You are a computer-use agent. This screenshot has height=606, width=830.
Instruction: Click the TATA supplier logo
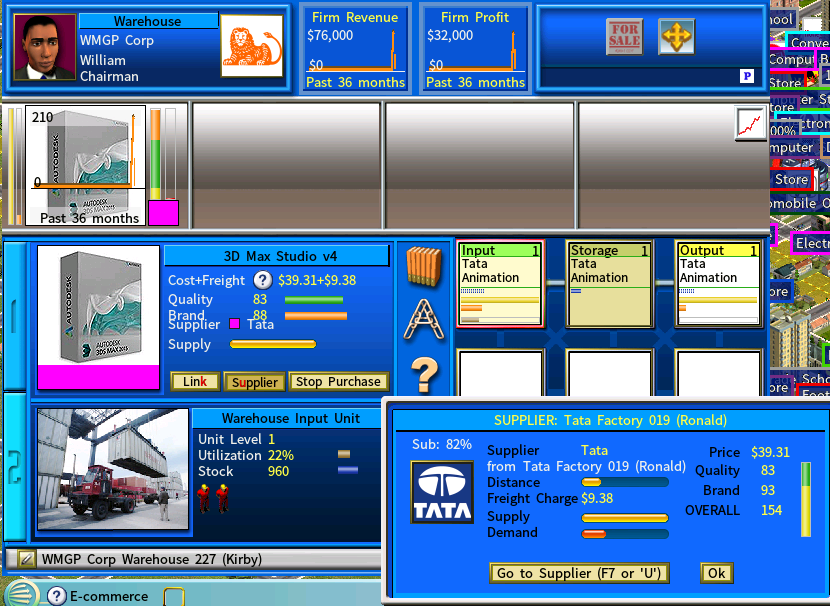(442, 492)
